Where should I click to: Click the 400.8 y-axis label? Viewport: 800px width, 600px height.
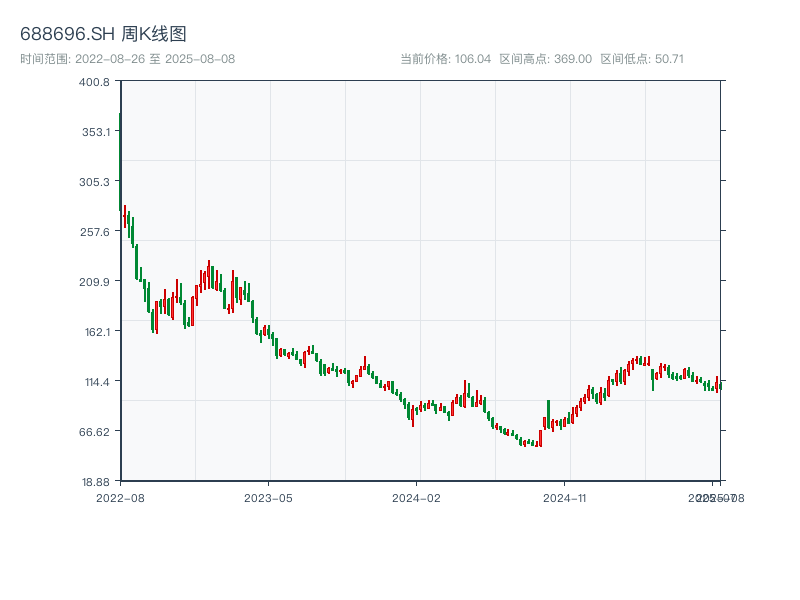95,82
